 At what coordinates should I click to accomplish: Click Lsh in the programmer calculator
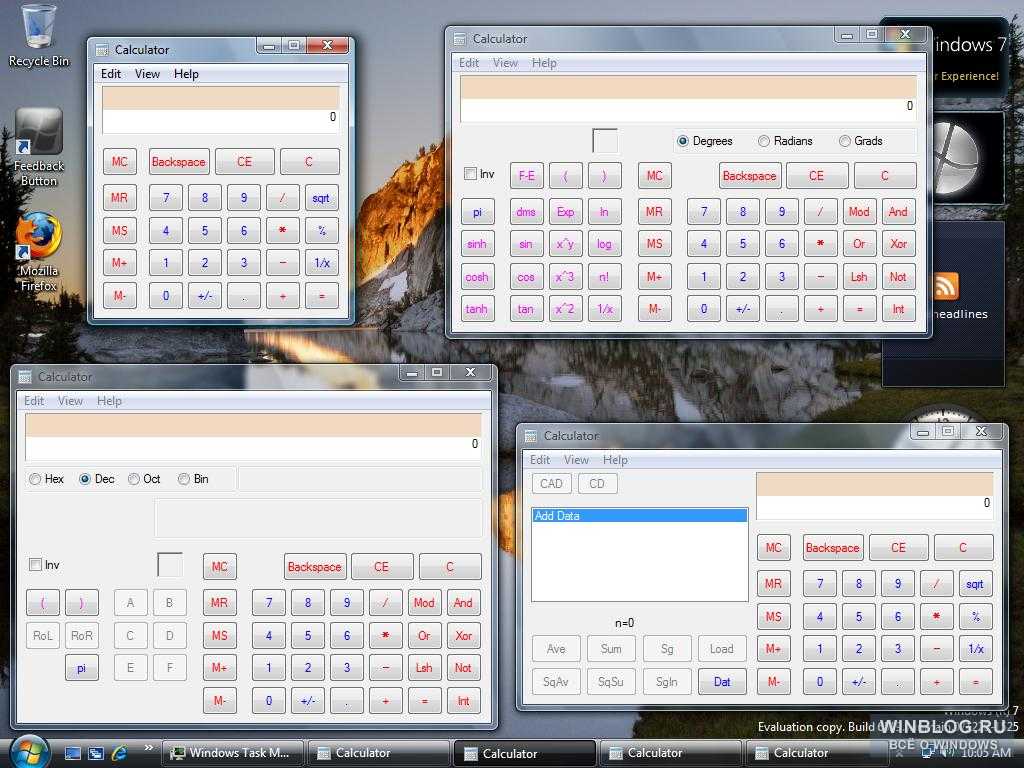424,668
